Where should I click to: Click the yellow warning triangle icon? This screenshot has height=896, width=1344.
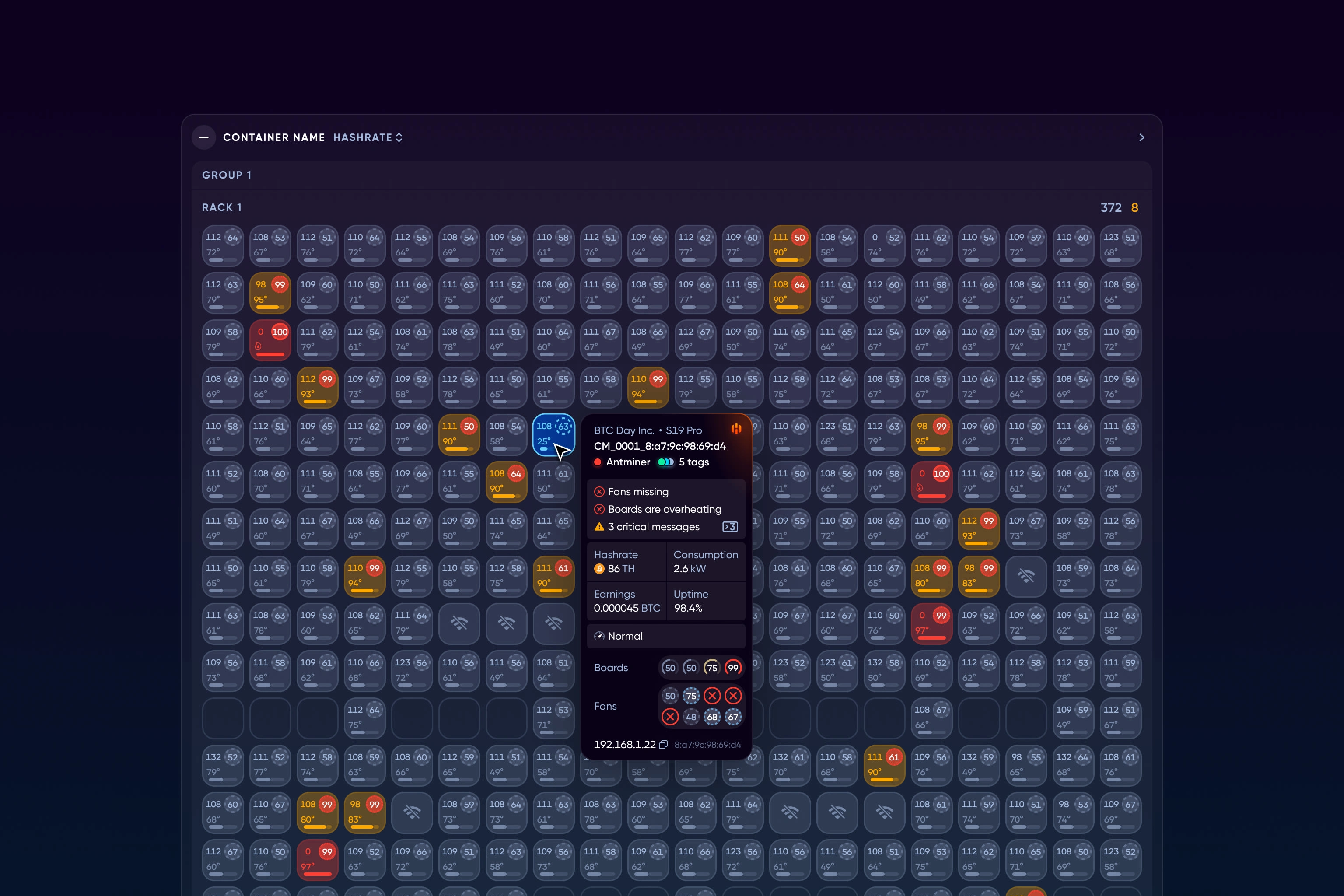tap(599, 527)
